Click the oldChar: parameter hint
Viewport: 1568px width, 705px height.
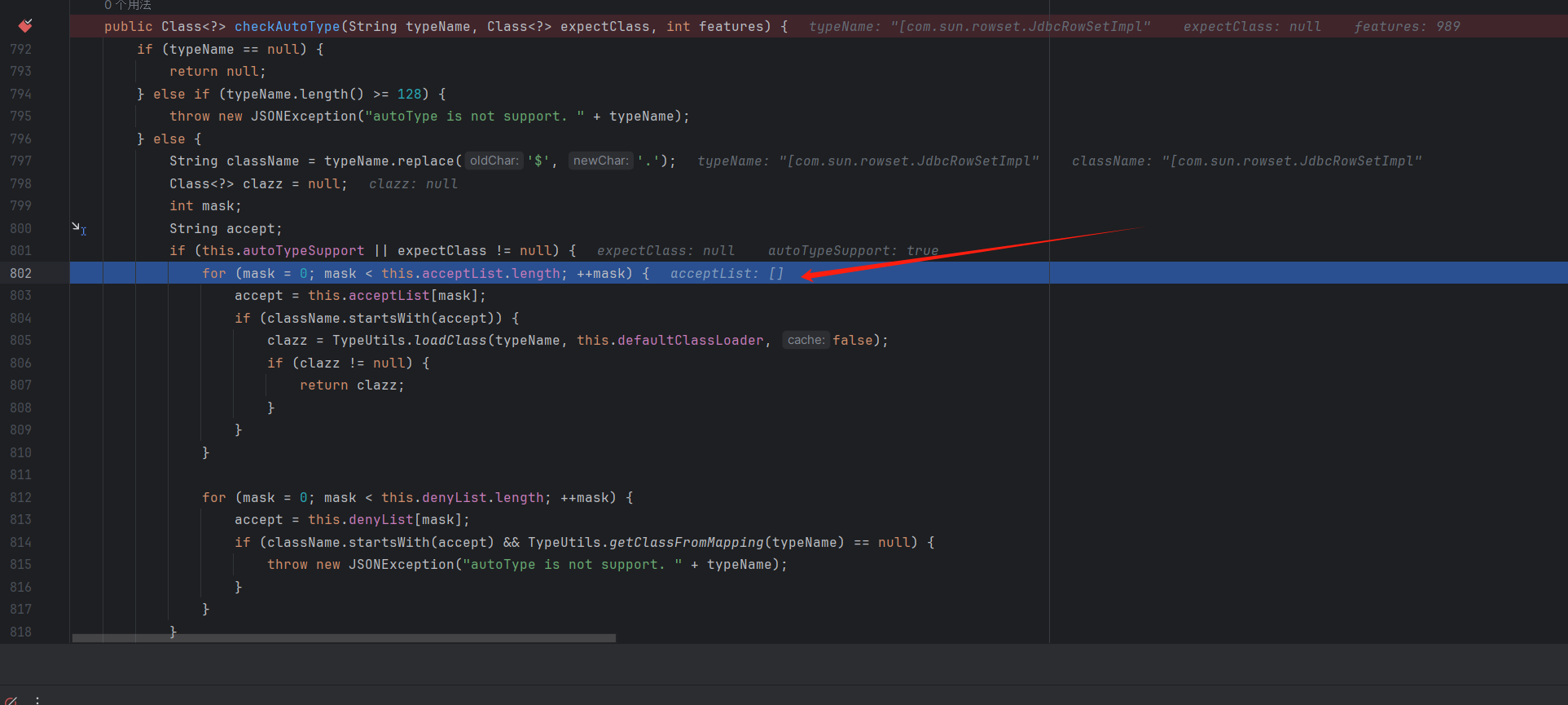494,161
